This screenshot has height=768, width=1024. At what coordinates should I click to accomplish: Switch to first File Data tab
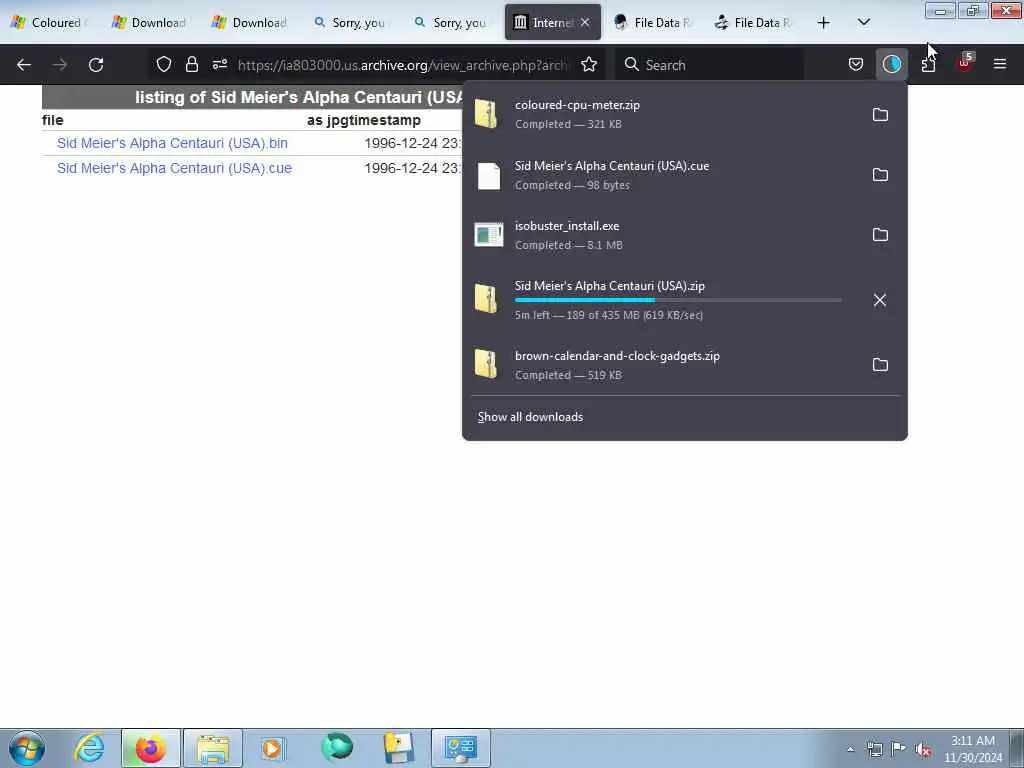pos(653,23)
